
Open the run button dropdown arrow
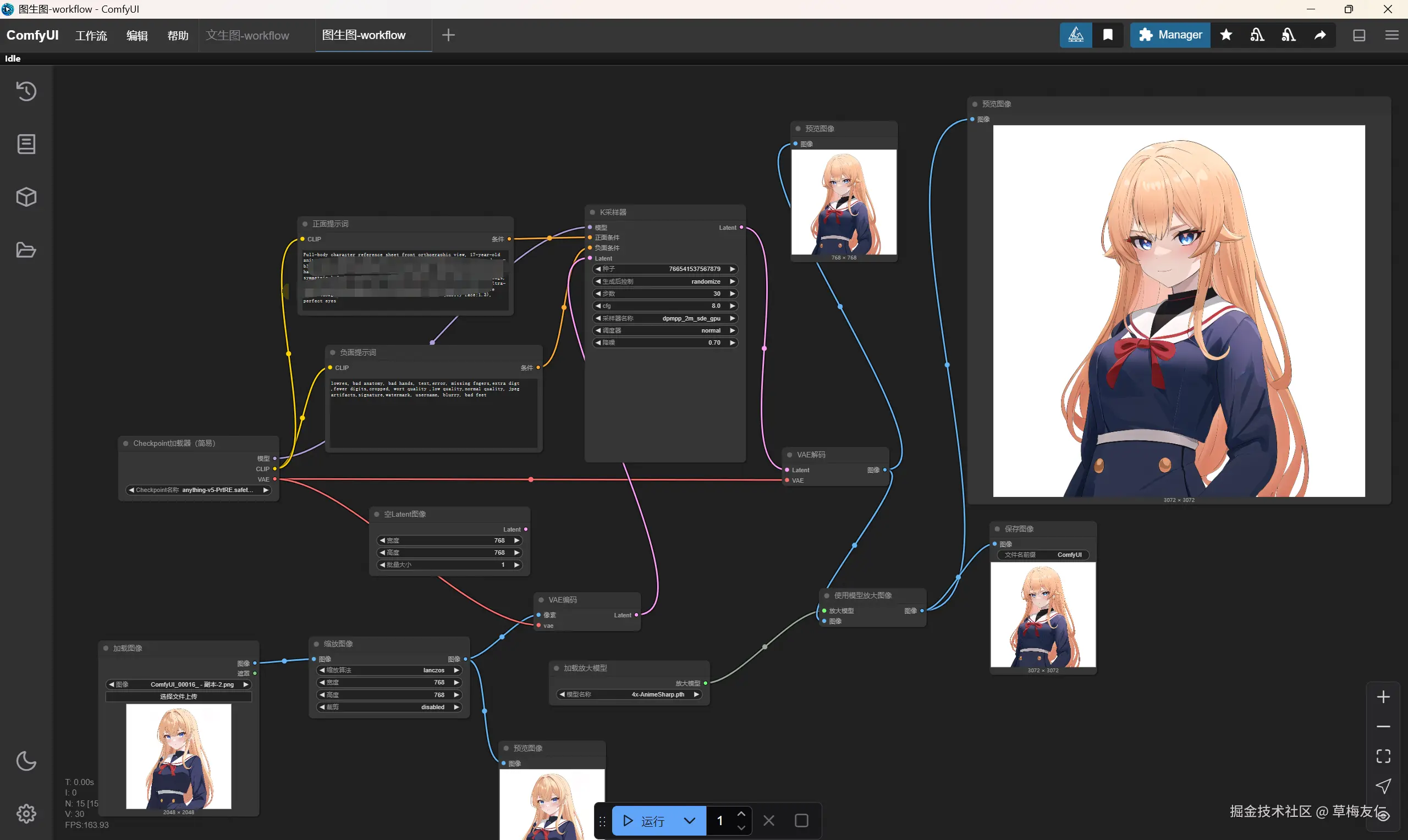pyautogui.click(x=689, y=820)
